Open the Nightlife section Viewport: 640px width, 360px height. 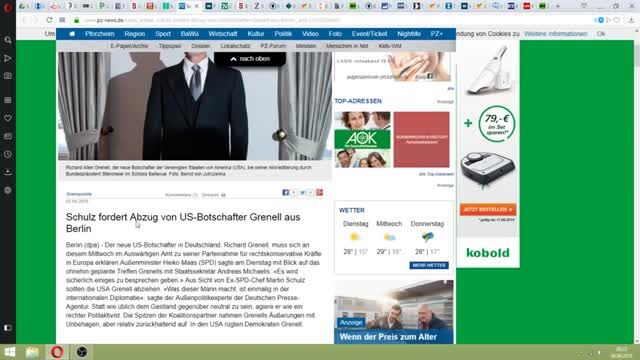409,34
